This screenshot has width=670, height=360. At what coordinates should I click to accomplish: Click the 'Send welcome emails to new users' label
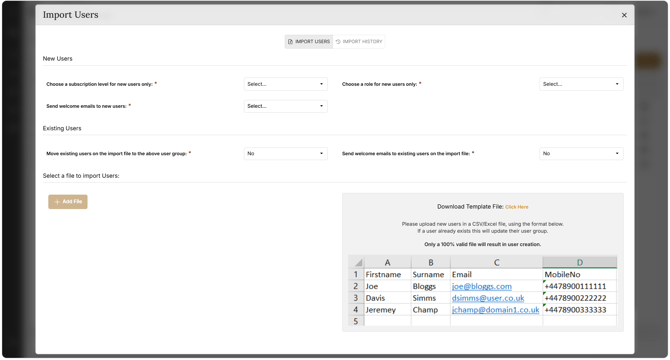click(86, 106)
